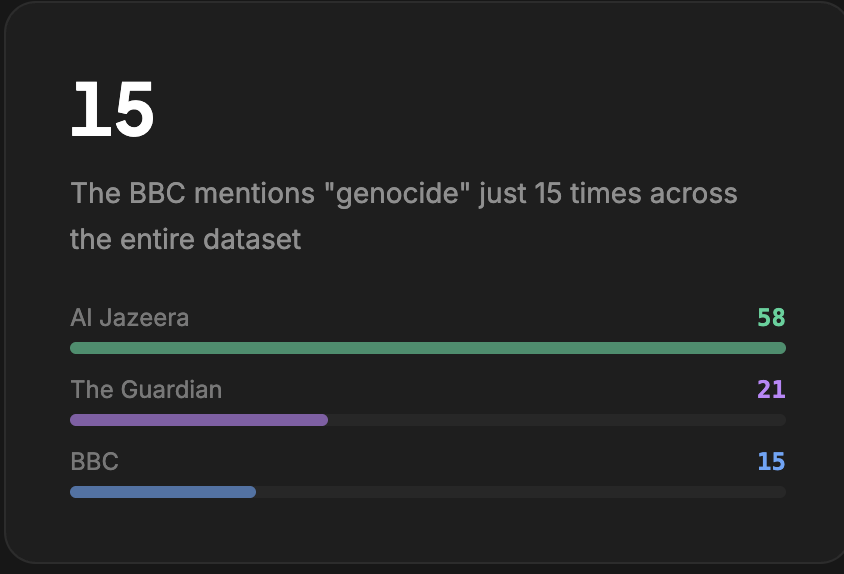Click the Al Jazeera row label
Image resolution: width=844 pixels, height=574 pixels.
(129, 318)
